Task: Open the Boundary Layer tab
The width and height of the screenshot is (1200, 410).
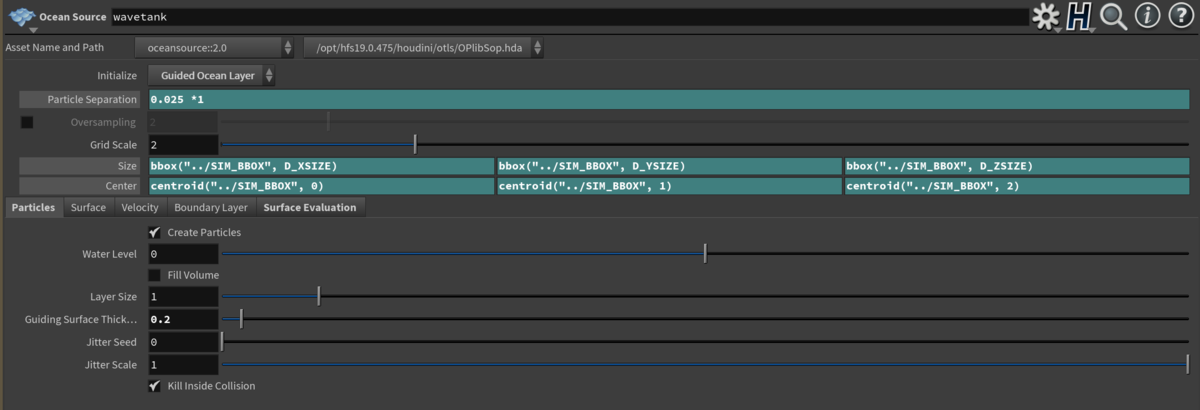Action: [x=211, y=207]
